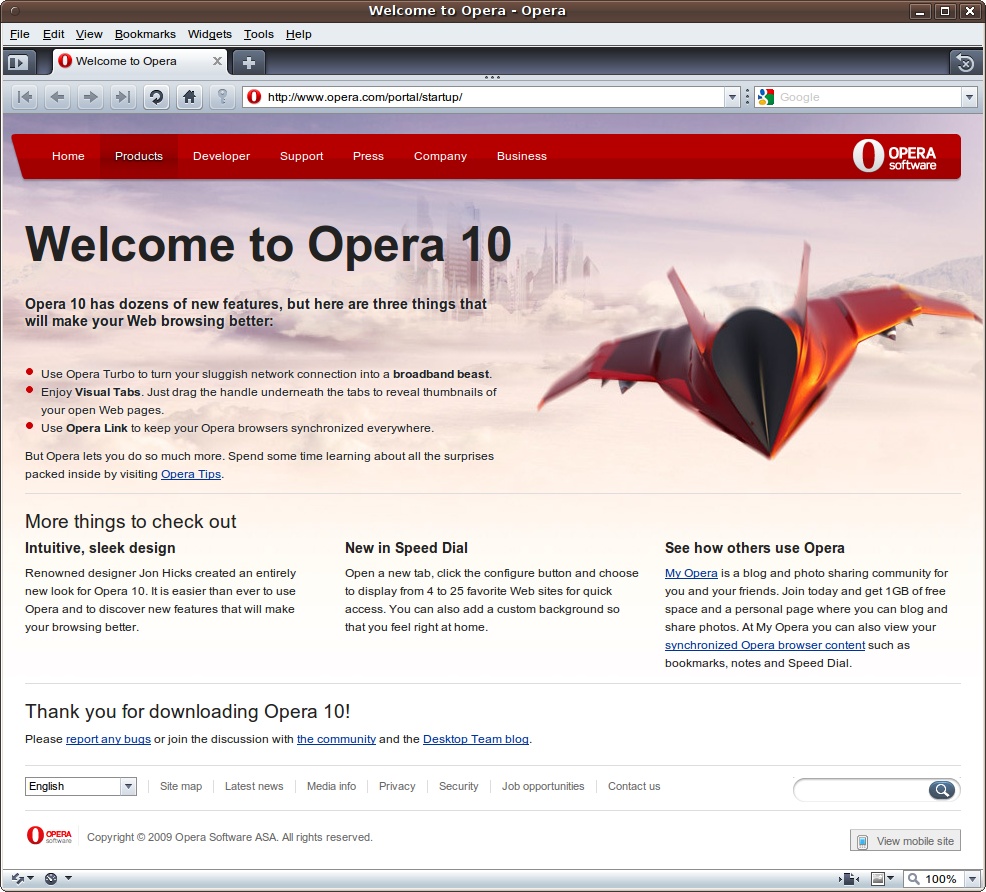Open the Tools menu
Screen dimensions: 986x892
click(258, 33)
